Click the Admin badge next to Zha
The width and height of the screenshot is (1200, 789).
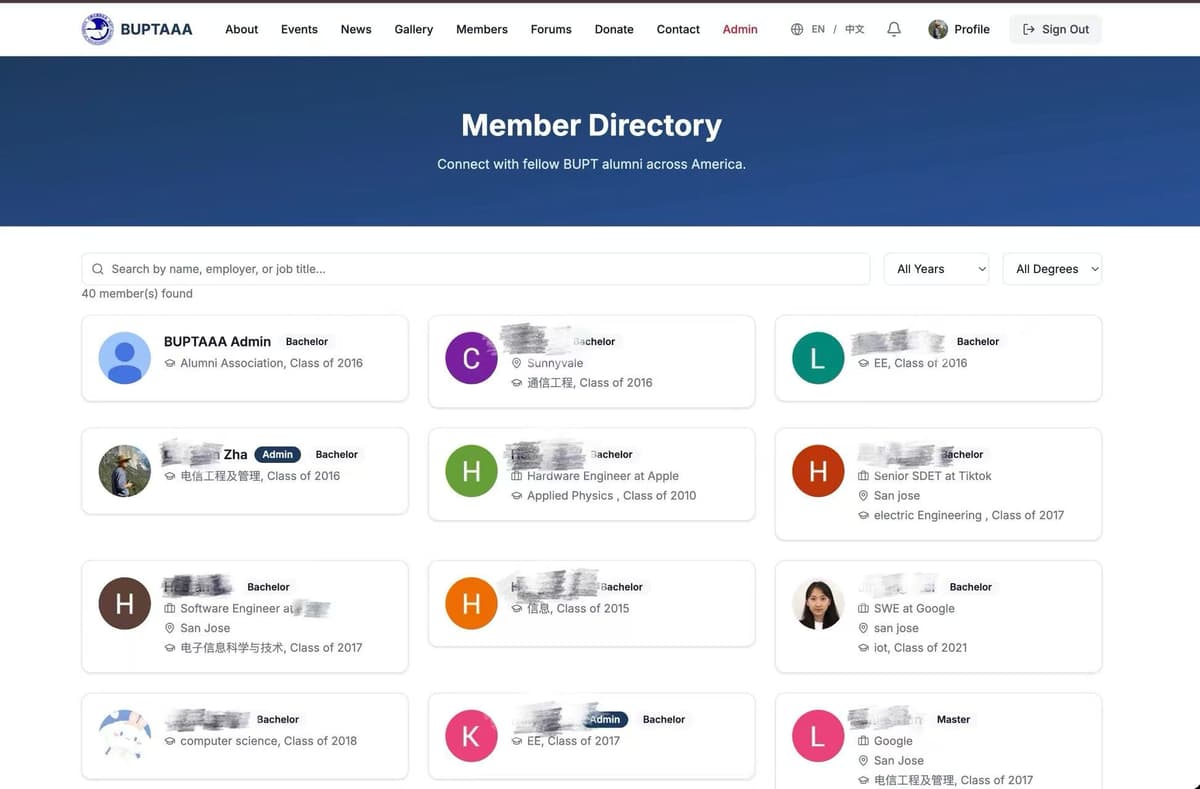point(278,454)
